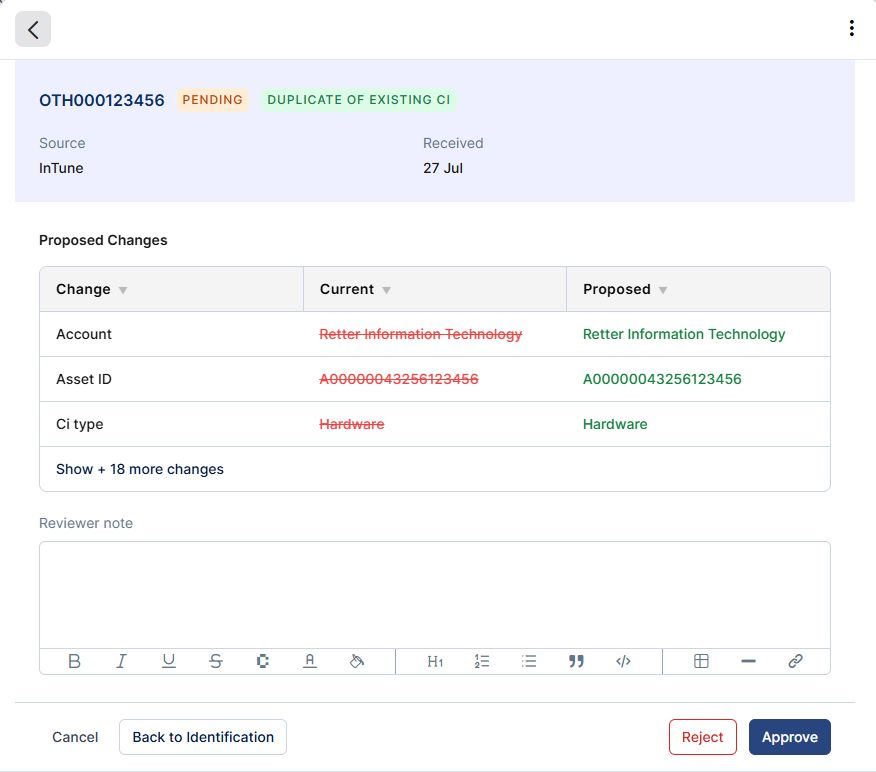The image size is (876, 772).
Task: Click the PENDING status badge
Action: (x=213, y=99)
